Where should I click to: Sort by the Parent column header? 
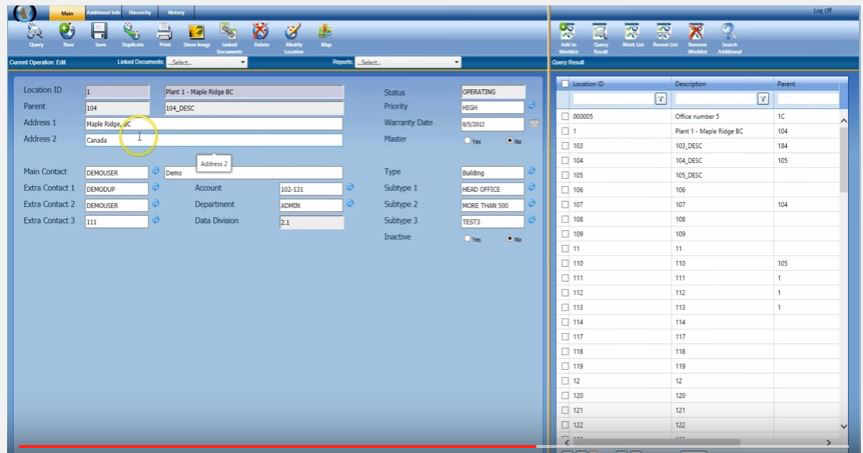pos(786,84)
